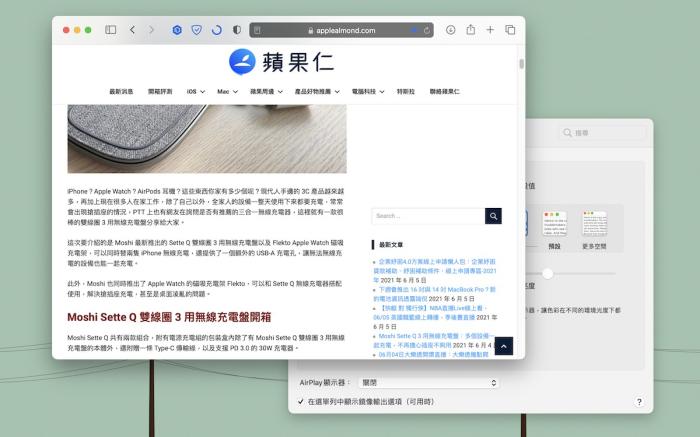The width and height of the screenshot is (700, 437).
Task: Click the brightness slider knob in Displays preferences
Action: pyautogui.click(x=548, y=274)
